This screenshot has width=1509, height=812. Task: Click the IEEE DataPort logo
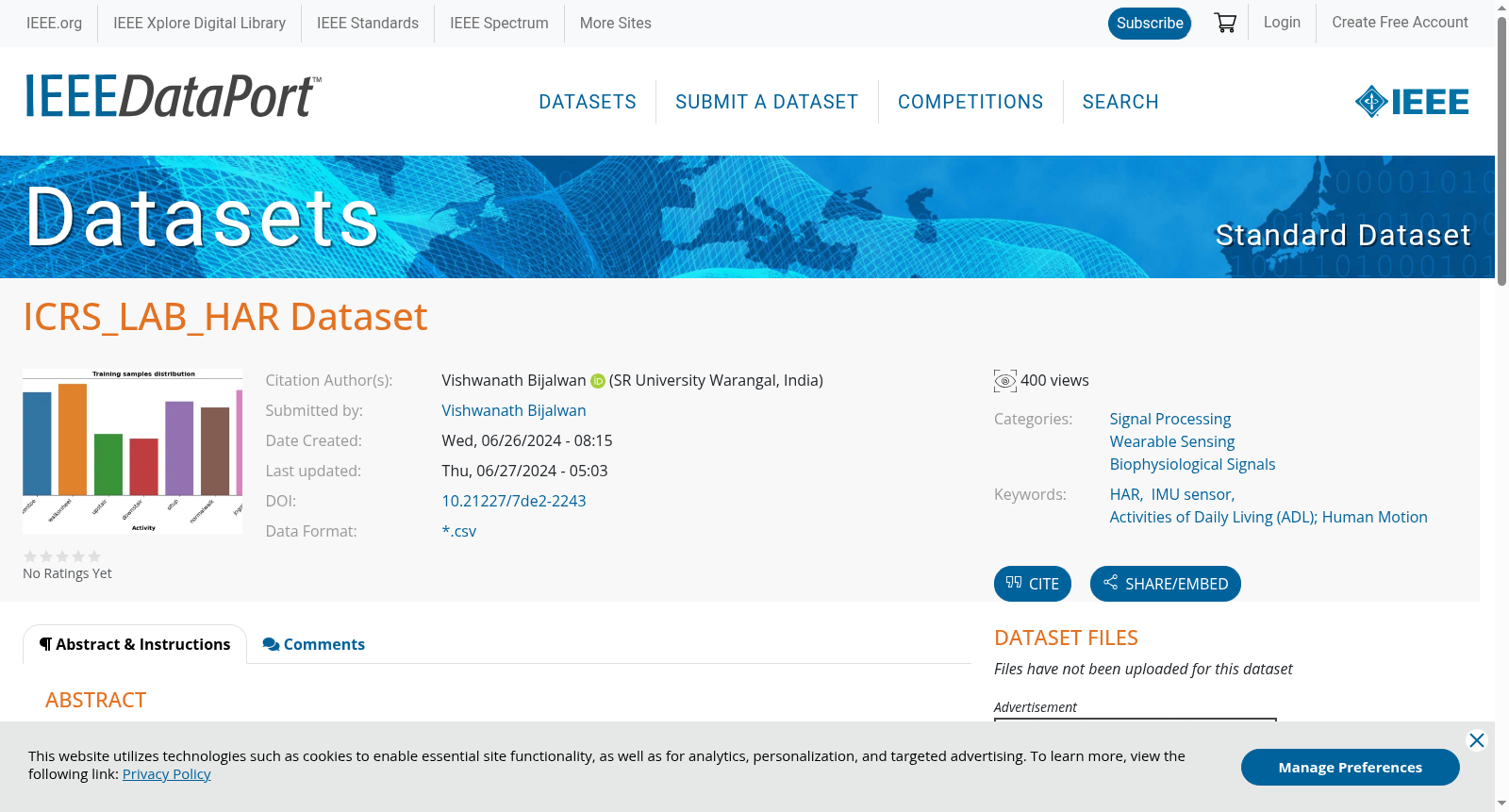[173, 96]
